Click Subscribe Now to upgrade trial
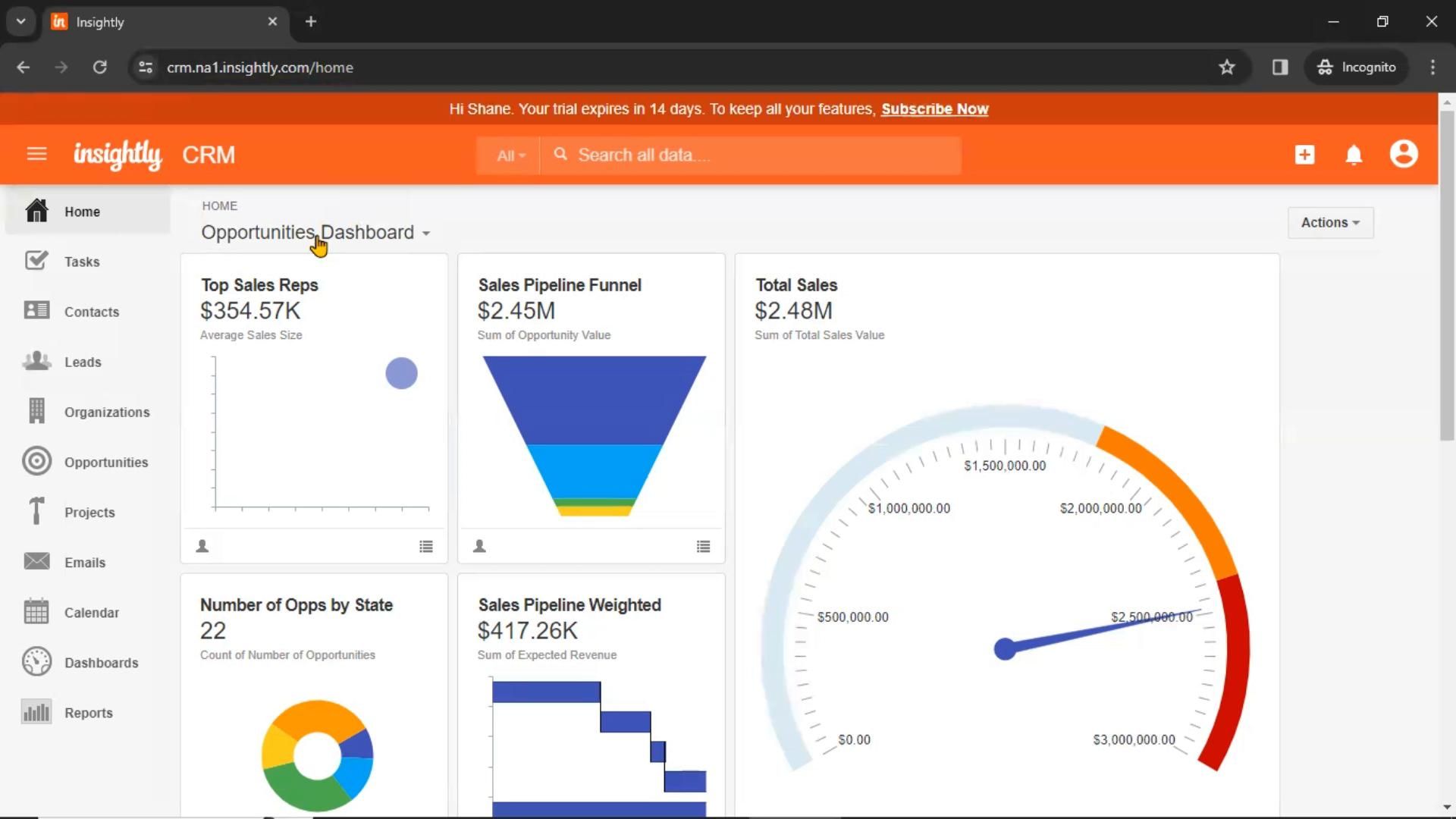The height and width of the screenshot is (819, 1456). [x=935, y=108]
